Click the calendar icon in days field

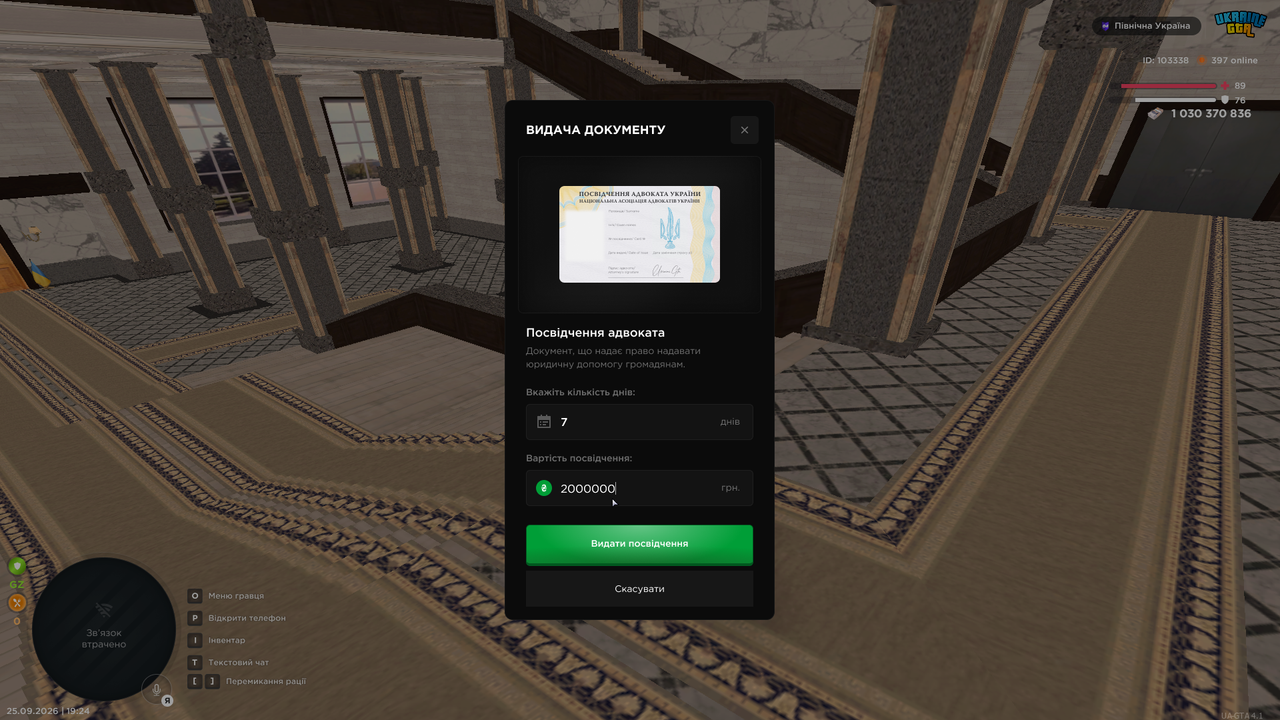(x=544, y=422)
